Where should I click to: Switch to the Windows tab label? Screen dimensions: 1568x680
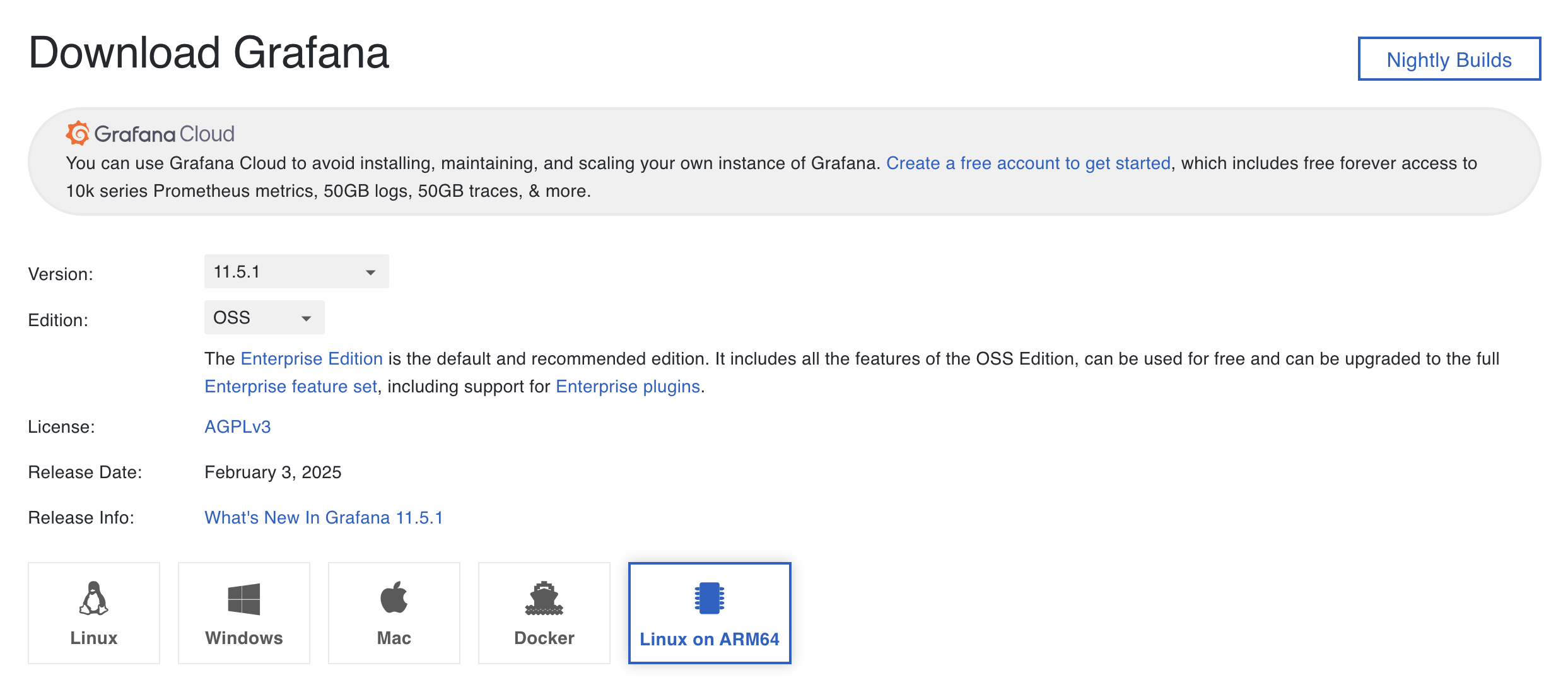(x=244, y=638)
